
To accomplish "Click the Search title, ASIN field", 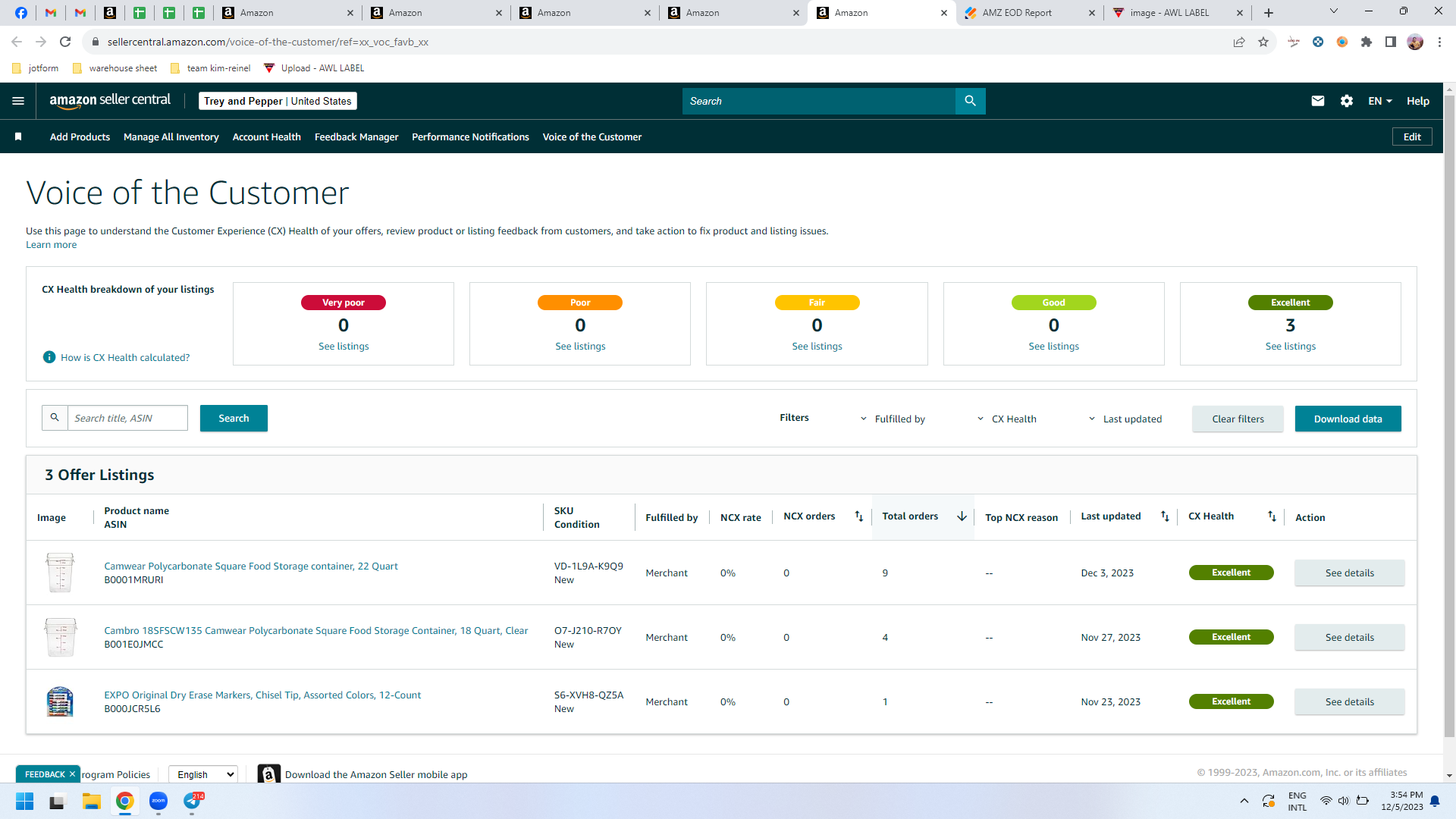I will click(x=127, y=418).
